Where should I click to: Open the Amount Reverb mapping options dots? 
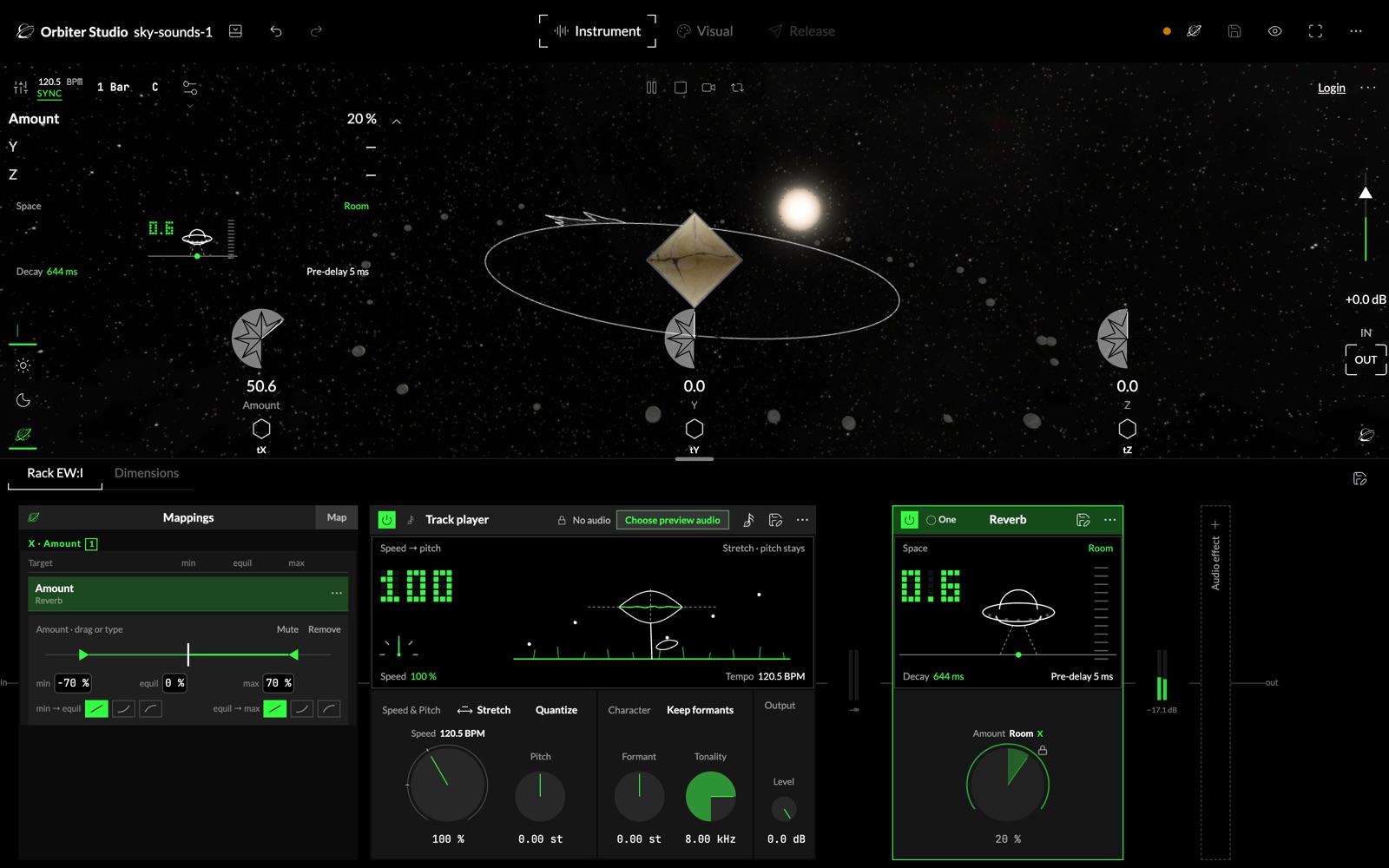coord(337,594)
